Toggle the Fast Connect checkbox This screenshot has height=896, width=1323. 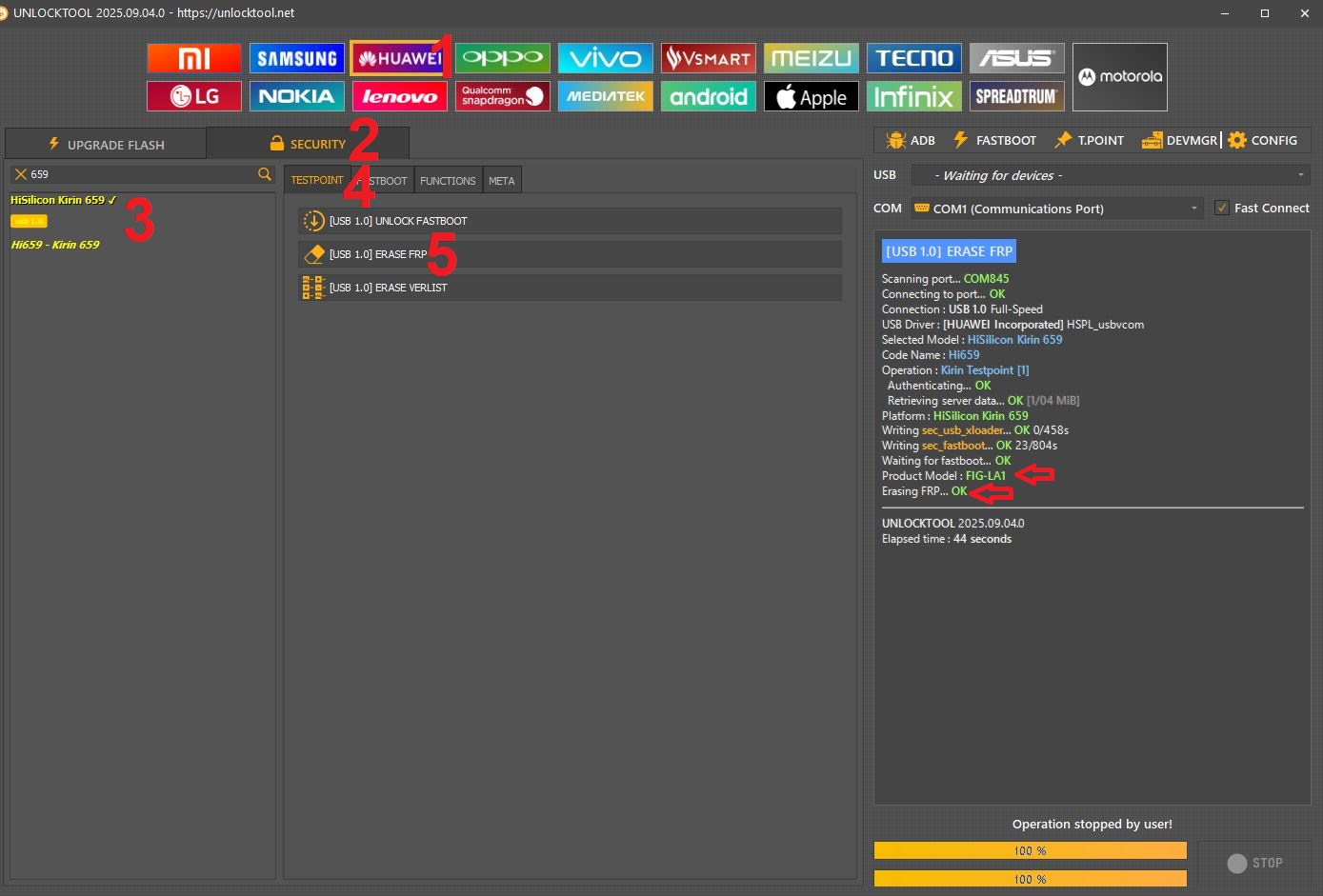(1221, 208)
